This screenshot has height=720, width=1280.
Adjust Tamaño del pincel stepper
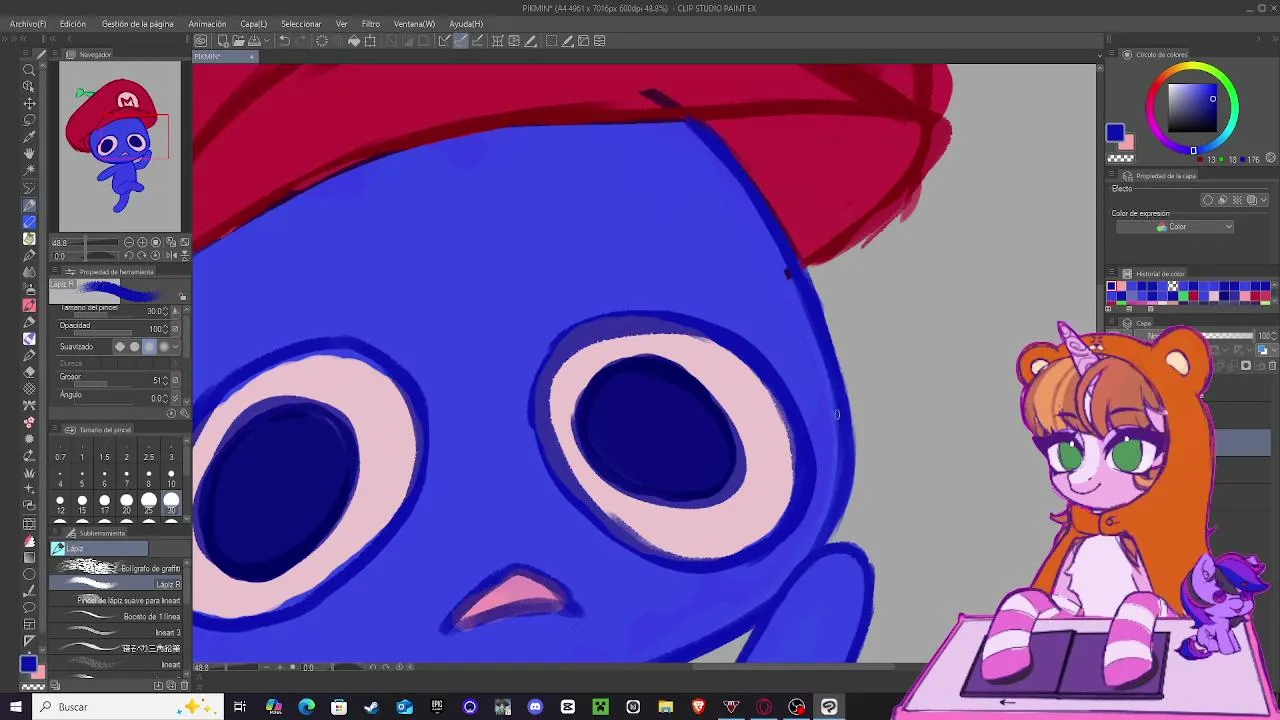166,311
